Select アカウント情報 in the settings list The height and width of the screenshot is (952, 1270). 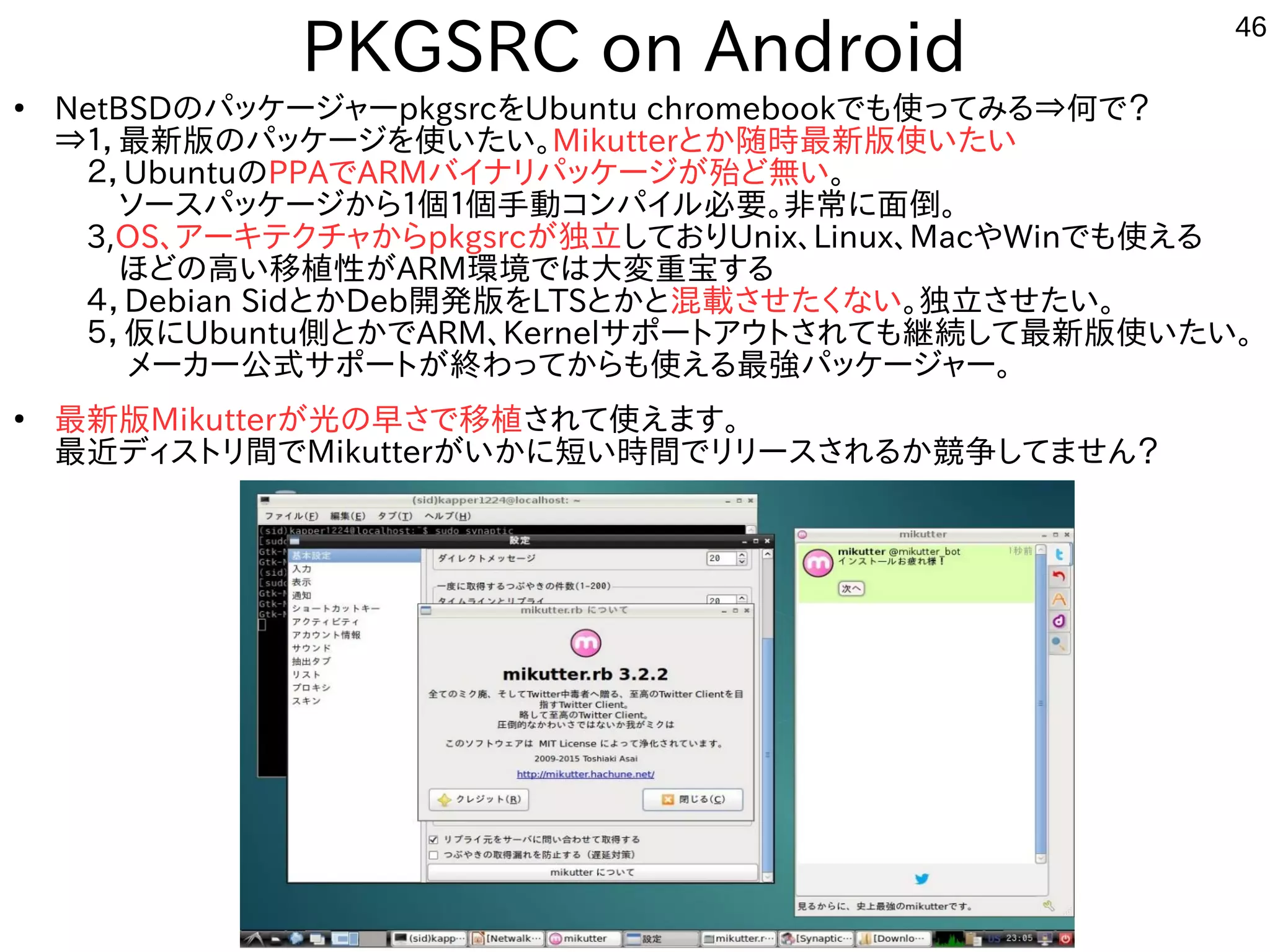pos(355,635)
